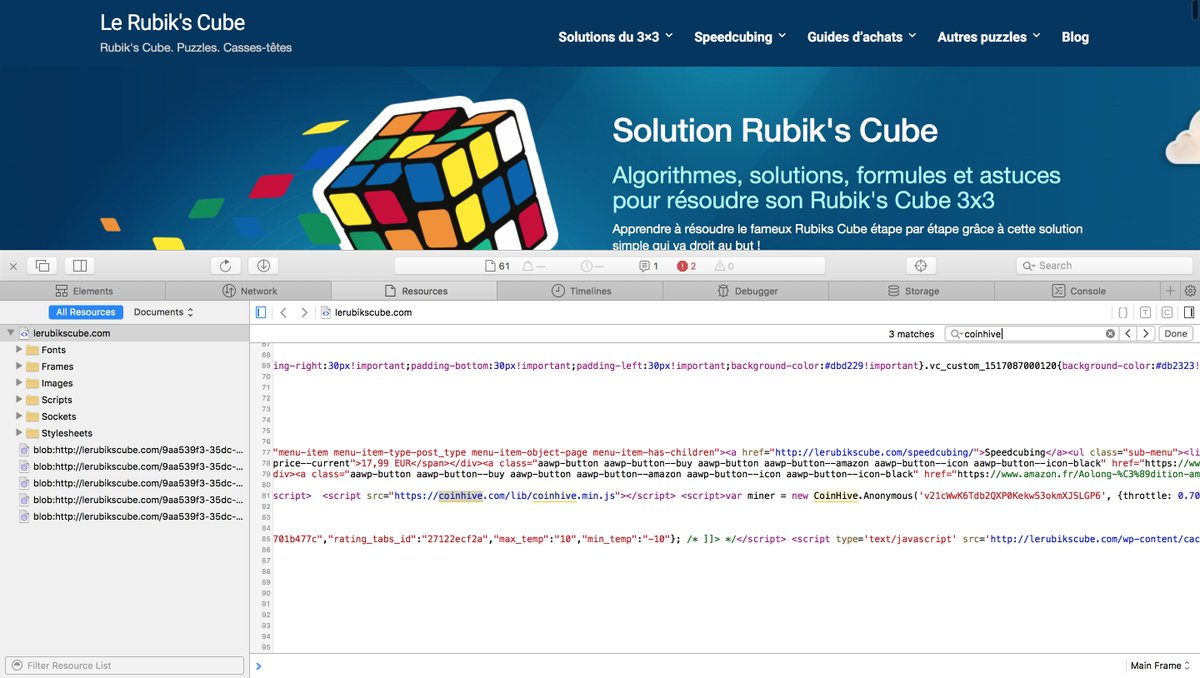
Task: Click the Le Rubik's Cube site title
Action: pyautogui.click(x=172, y=22)
